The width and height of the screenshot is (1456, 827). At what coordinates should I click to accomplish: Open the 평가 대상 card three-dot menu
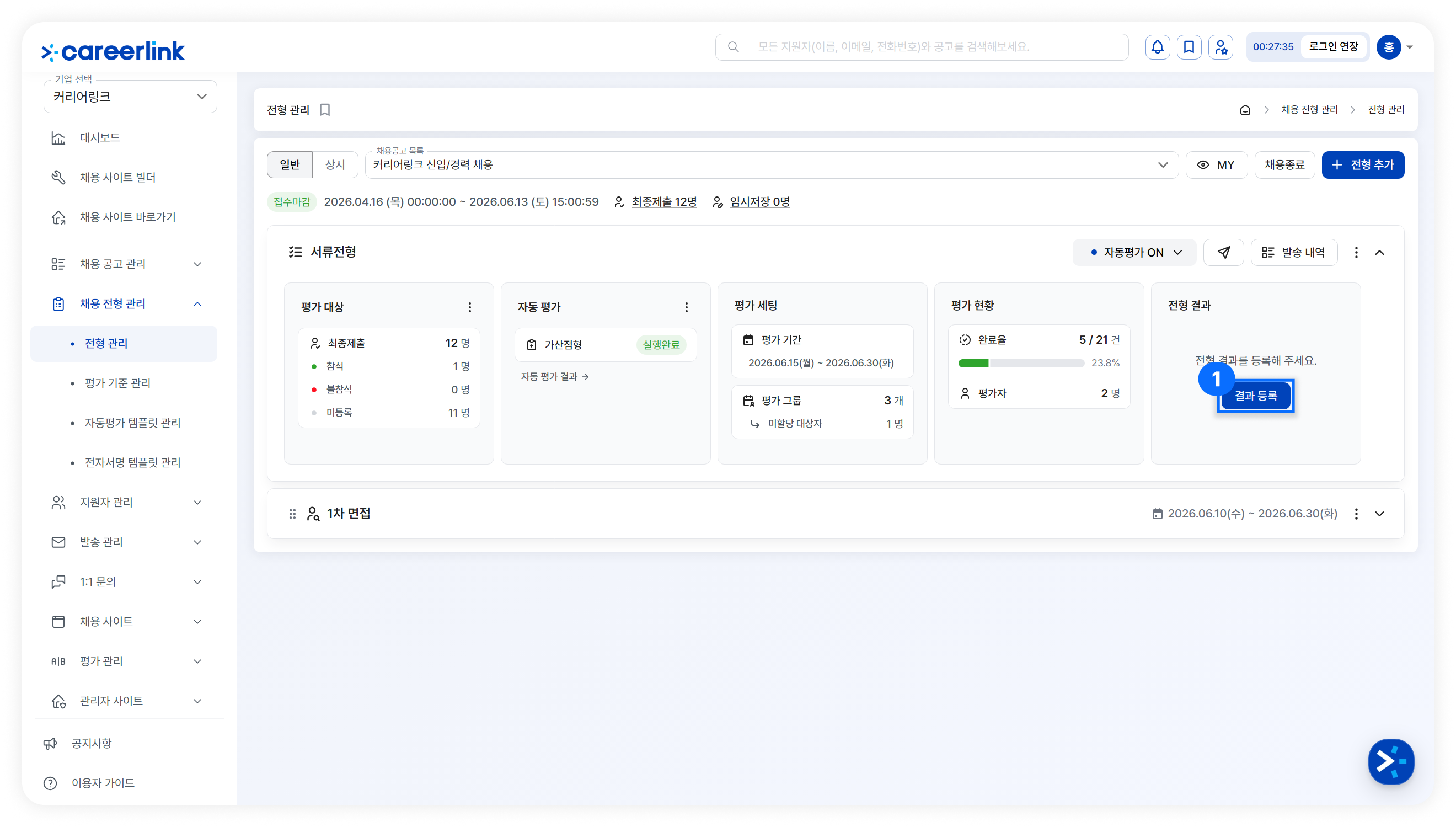pyautogui.click(x=469, y=307)
